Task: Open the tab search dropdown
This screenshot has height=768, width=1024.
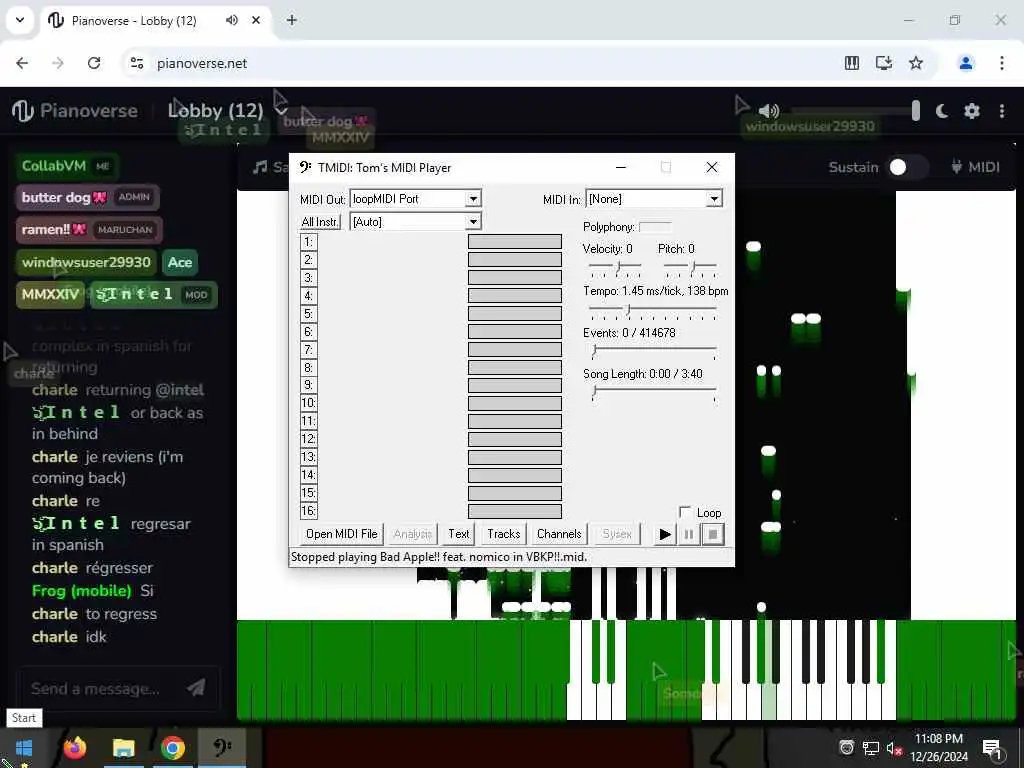Action: pos(20,20)
